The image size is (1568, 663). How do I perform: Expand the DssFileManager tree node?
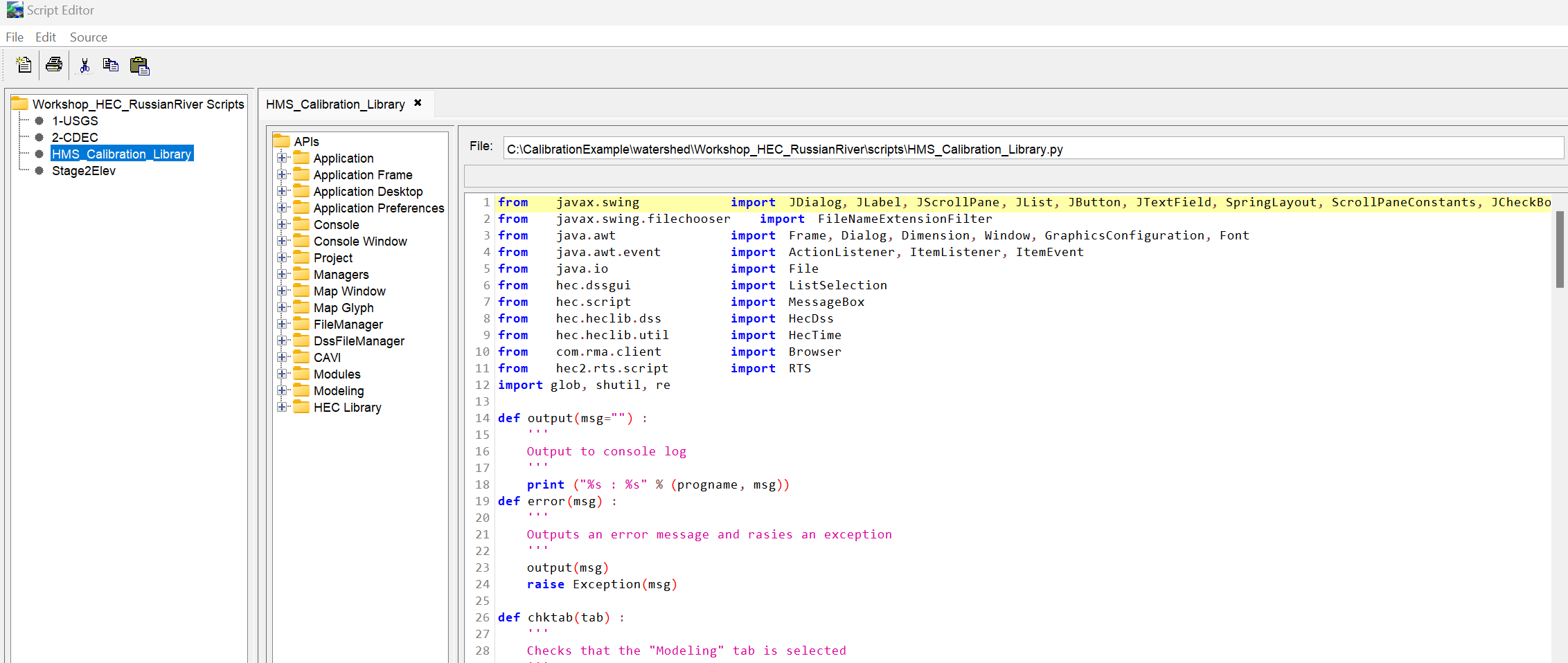pos(282,340)
